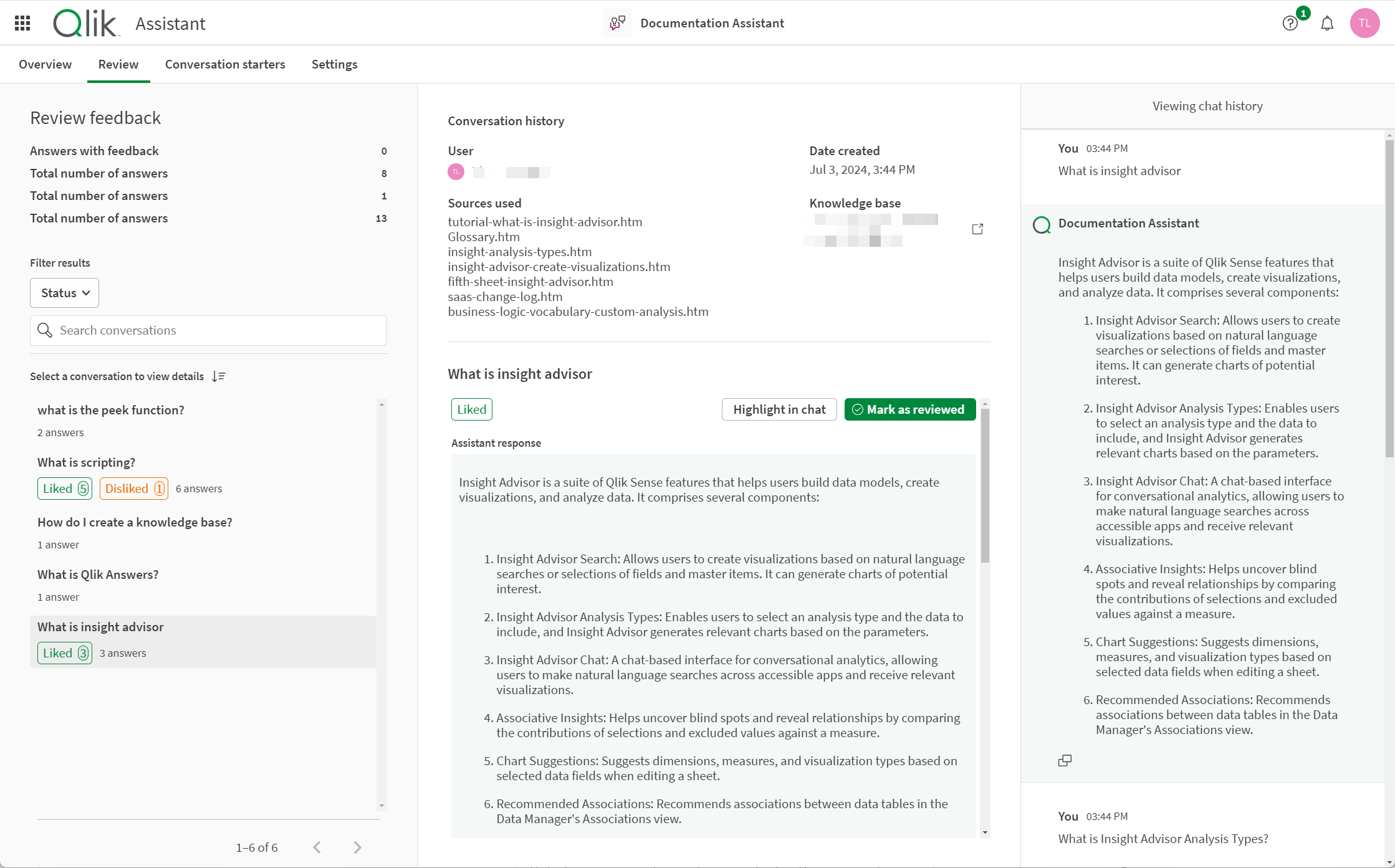
Task: Click the external link icon next to Knowledge base
Action: [x=978, y=229]
